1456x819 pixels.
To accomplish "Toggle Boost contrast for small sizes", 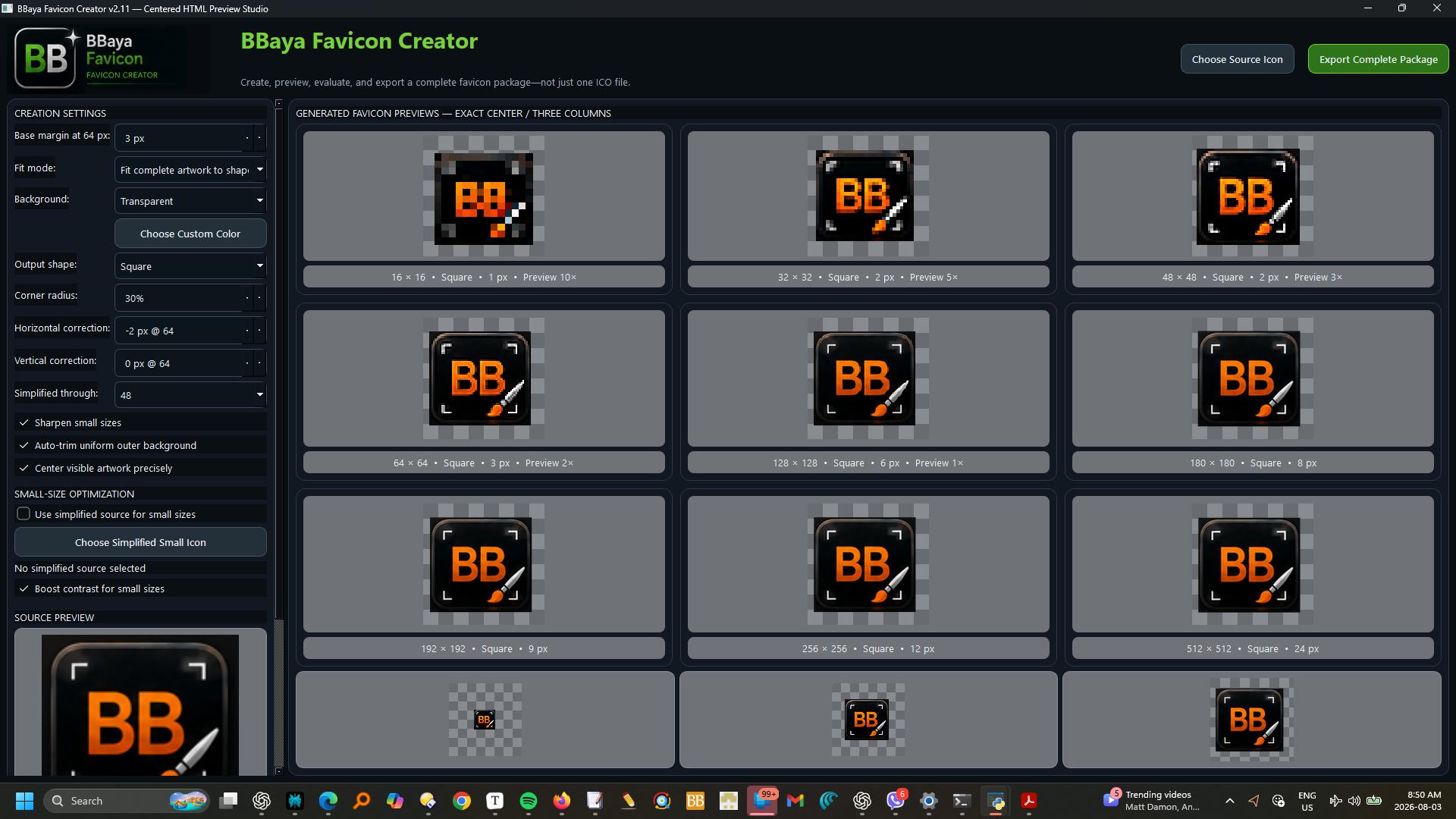I will pos(140,588).
